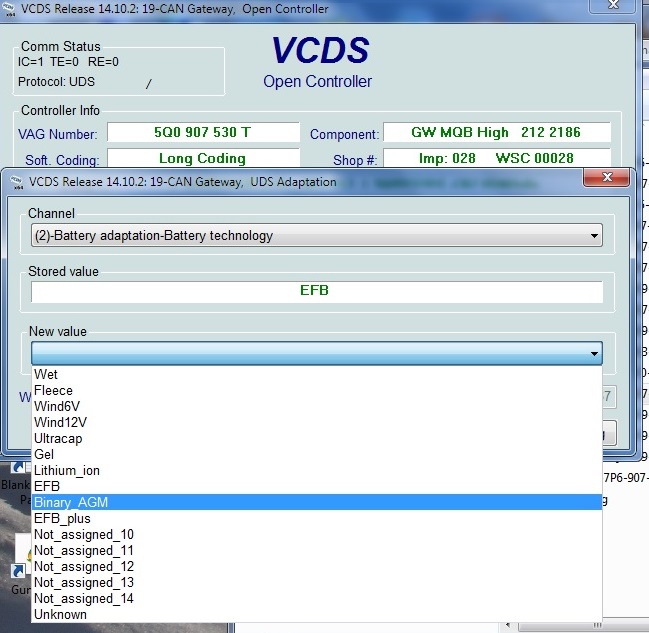Image resolution: width=649 pixels, height=633 pixels.
Task: Click the VAG Number field
Action: (203, 132)
